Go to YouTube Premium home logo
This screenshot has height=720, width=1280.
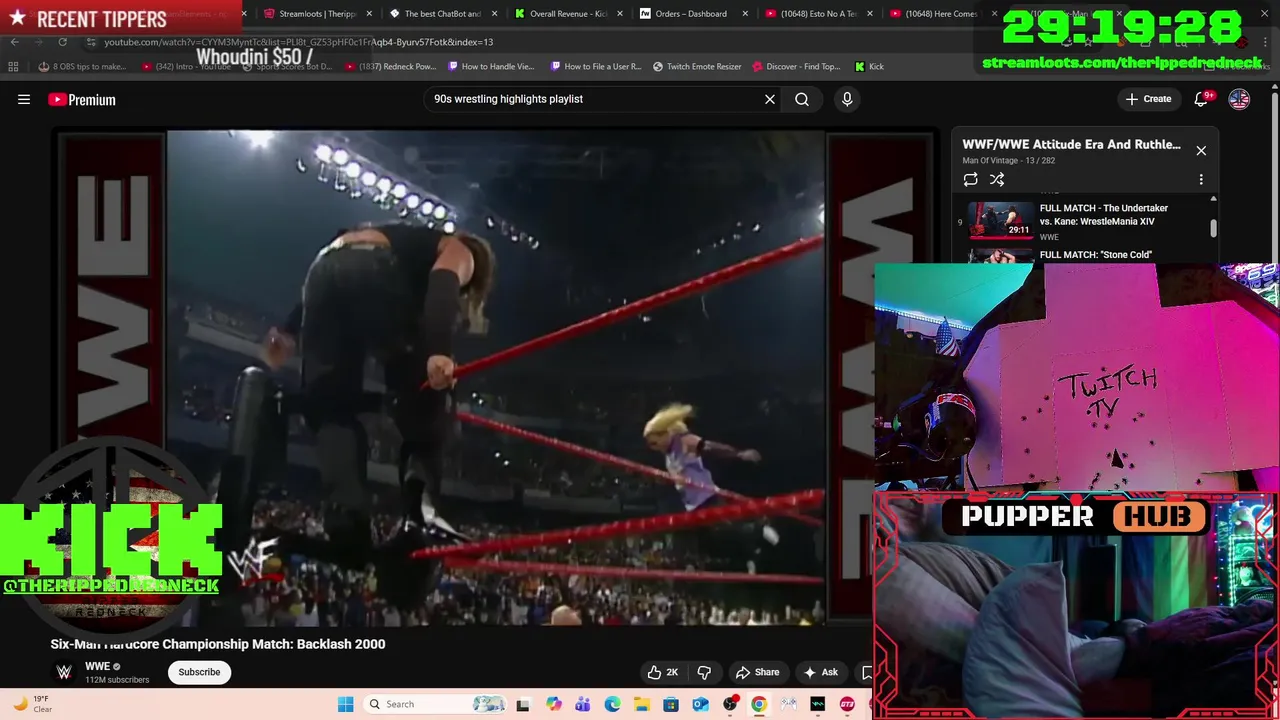click(x=82, y=99)
